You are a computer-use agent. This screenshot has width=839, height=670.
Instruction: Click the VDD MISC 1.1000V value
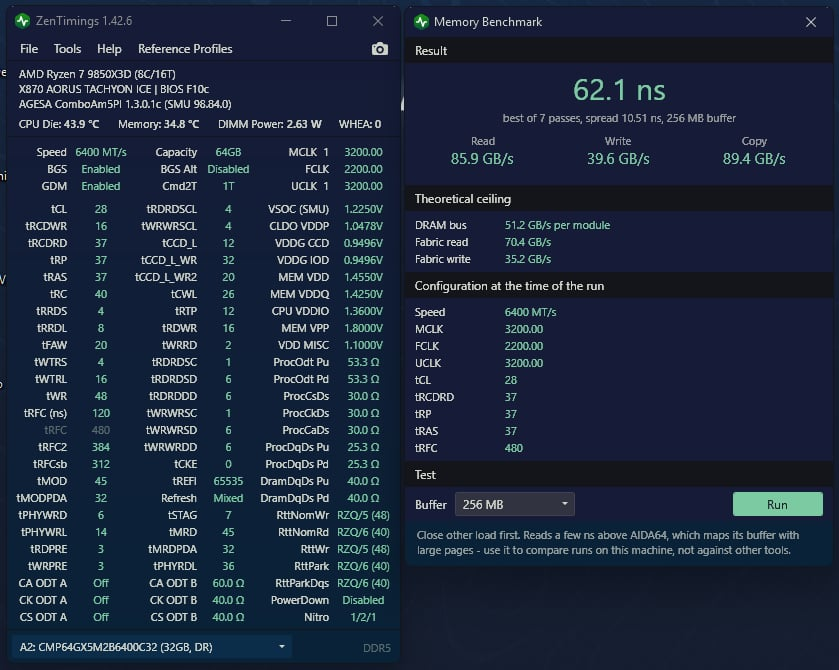point(363,345)
